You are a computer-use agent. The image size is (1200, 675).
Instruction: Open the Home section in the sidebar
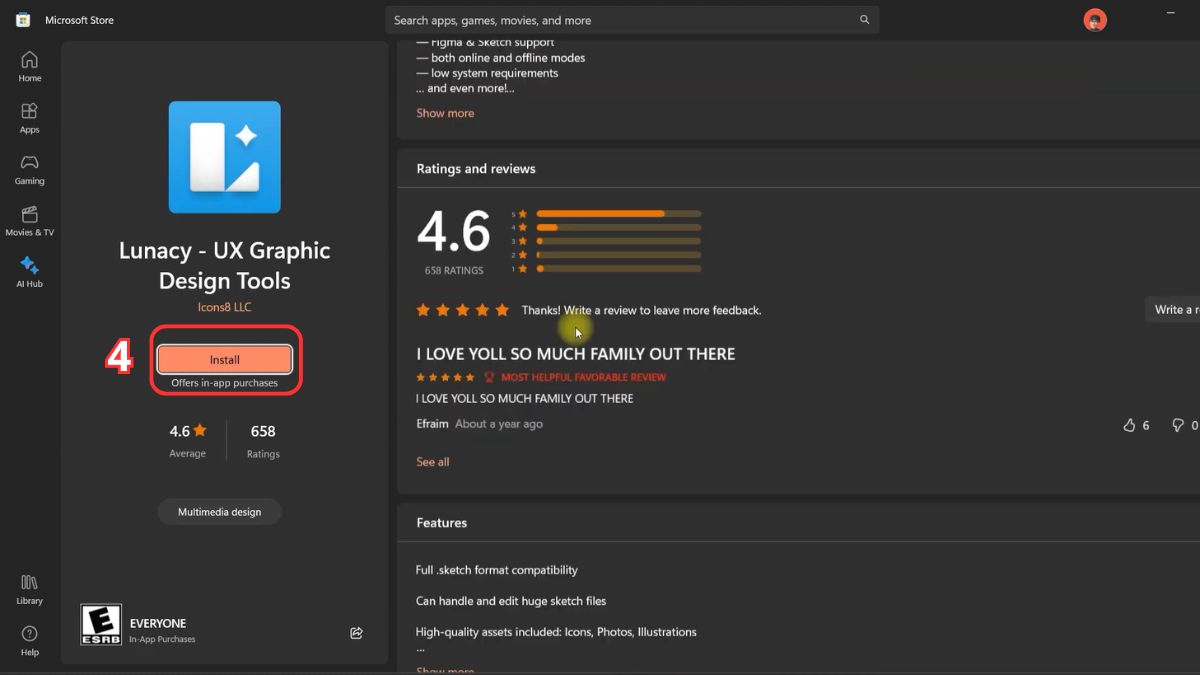coord(29,66)
